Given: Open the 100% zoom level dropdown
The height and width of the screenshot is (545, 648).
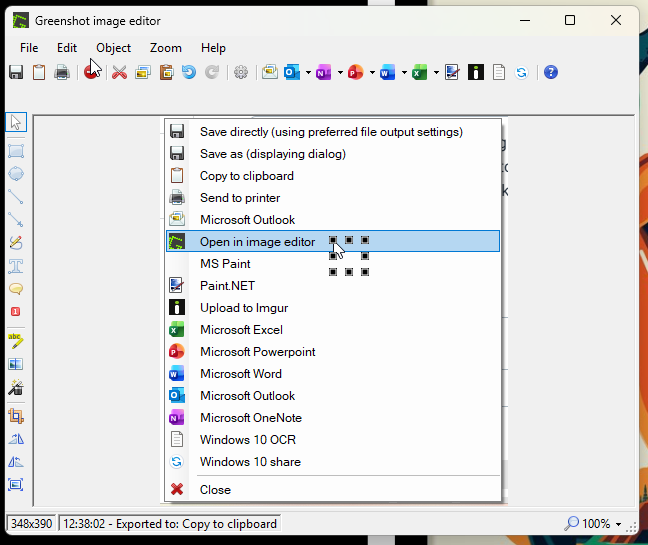Looking at the screenshot, I should tap(618, 524).
